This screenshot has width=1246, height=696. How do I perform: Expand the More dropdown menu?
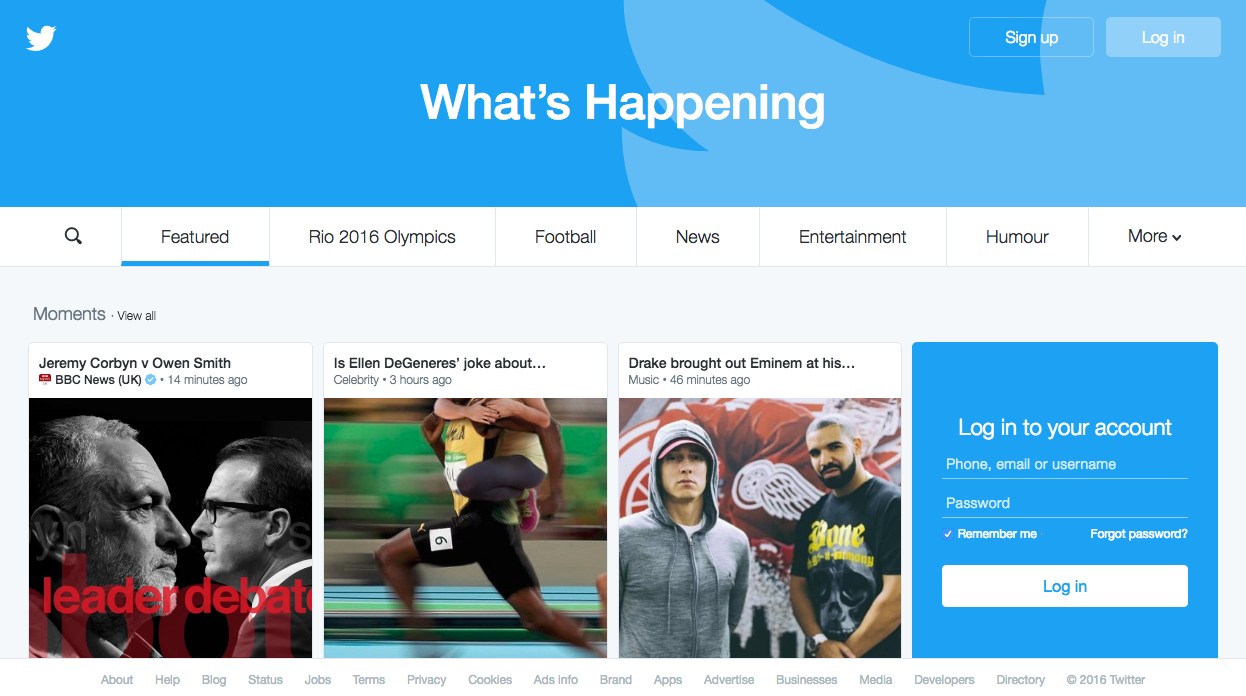click(x=1154, y=237)
